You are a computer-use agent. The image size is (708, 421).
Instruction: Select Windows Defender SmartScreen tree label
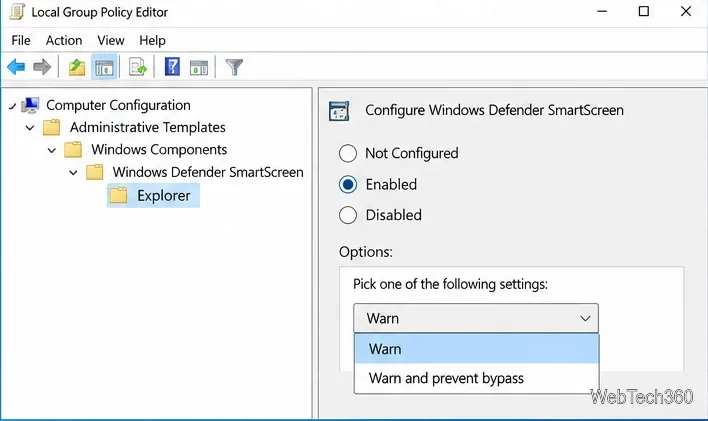tap(208, 172)
